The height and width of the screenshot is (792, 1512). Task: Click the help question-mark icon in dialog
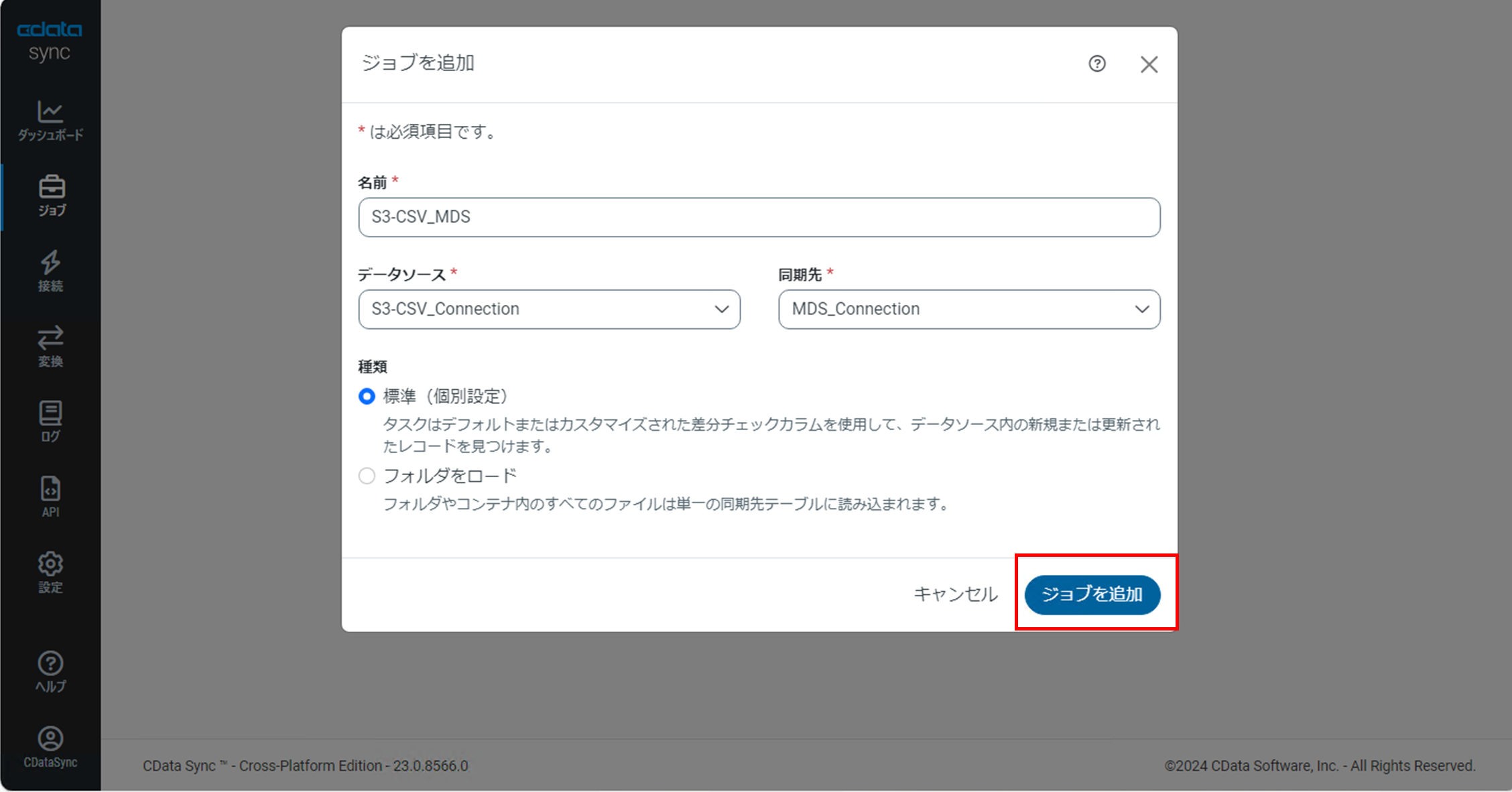(1097, 64)
